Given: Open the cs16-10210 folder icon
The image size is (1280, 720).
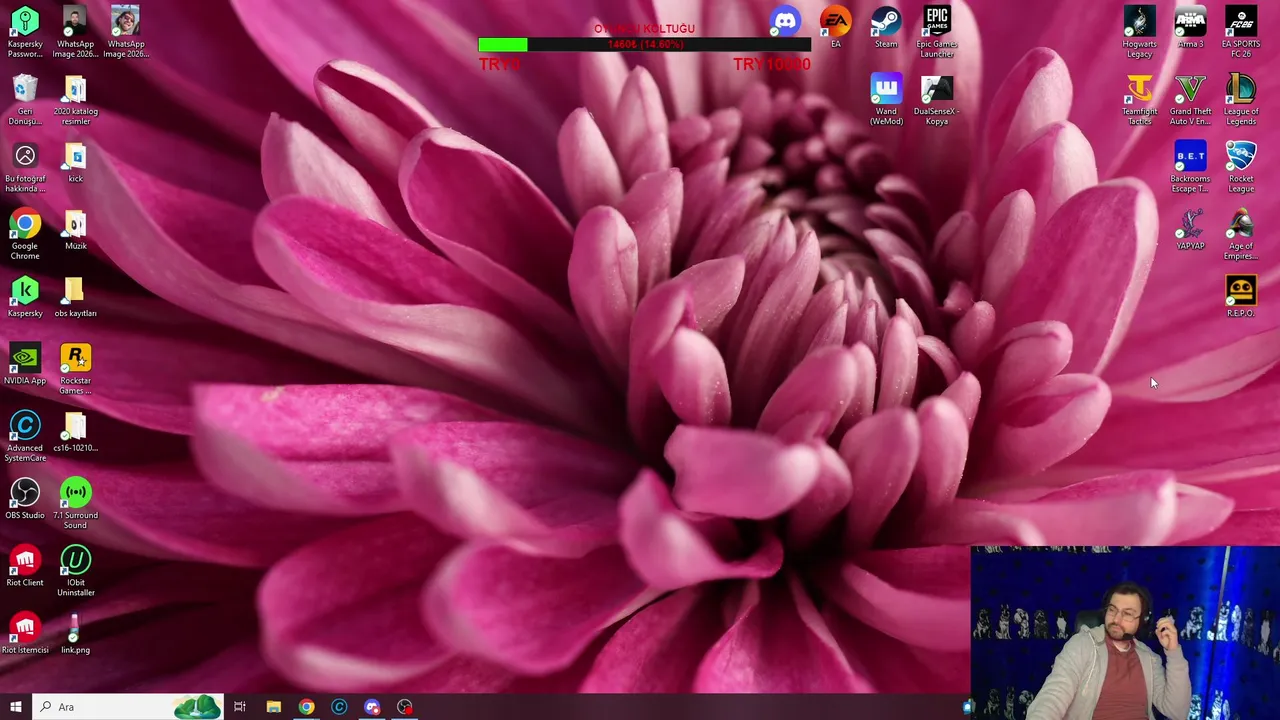Looking at the screenshot, I should pyautogui.click(x=75, y=431).
